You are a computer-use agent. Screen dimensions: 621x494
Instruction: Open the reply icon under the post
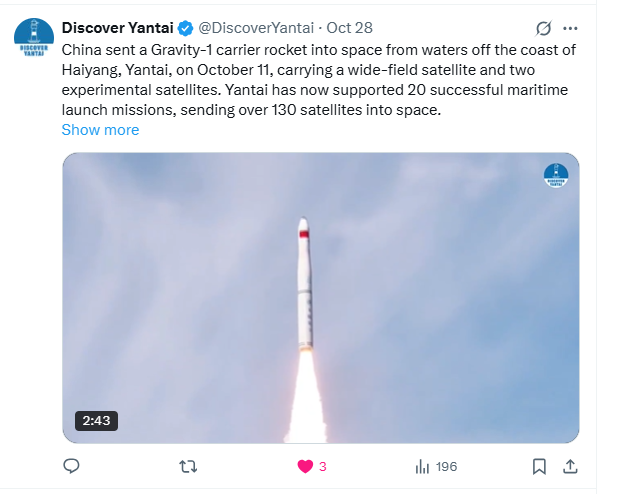71,466
